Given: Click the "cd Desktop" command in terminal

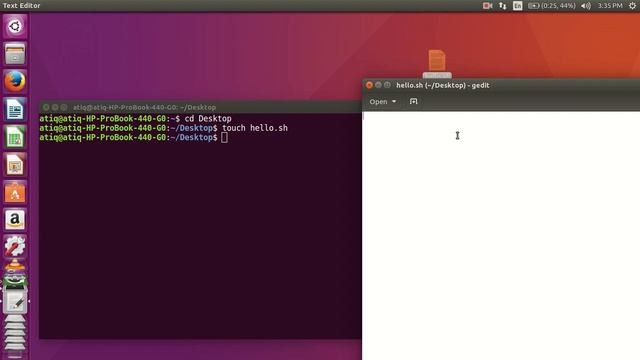Looking at the screenshot, I should click(208, 119).
